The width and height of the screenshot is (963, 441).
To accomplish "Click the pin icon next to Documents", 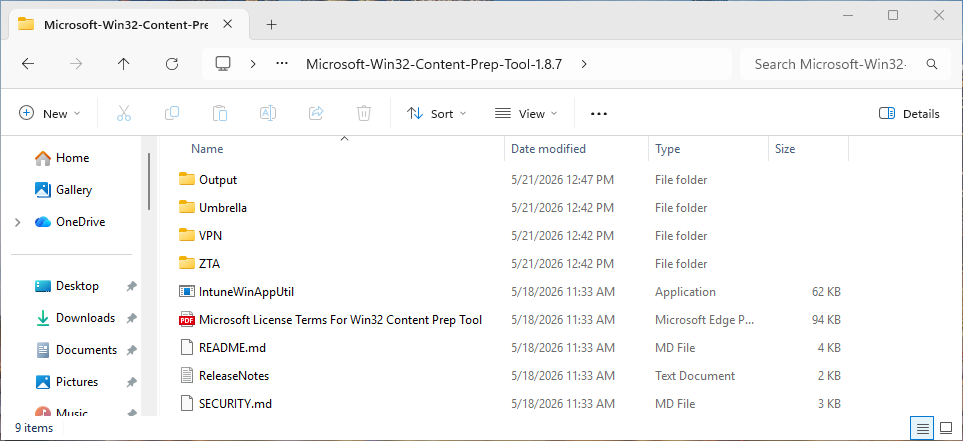I will (x=131, y=350).
